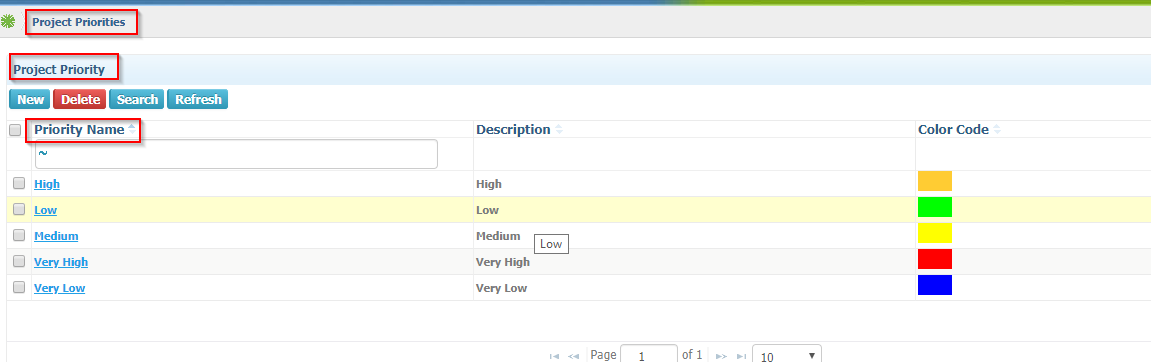Go to previous page icon

point(574,356)
